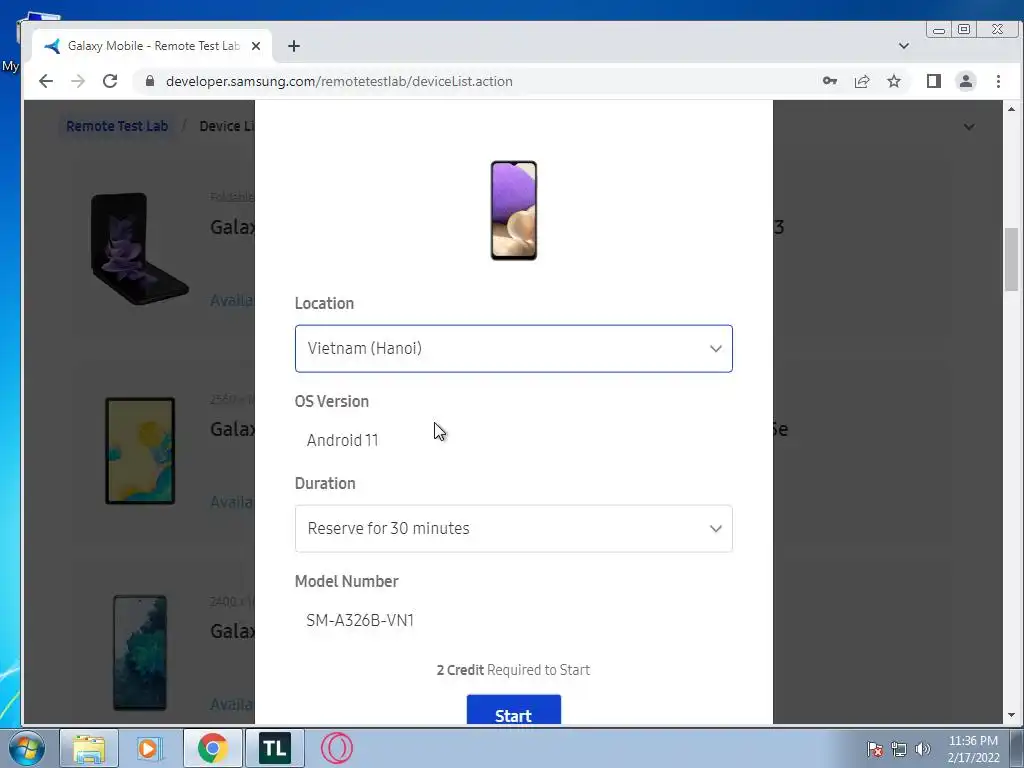This screenshot has width=1024, height=768.
Task: Click the Android 11 OS version text
Action: 343,440
